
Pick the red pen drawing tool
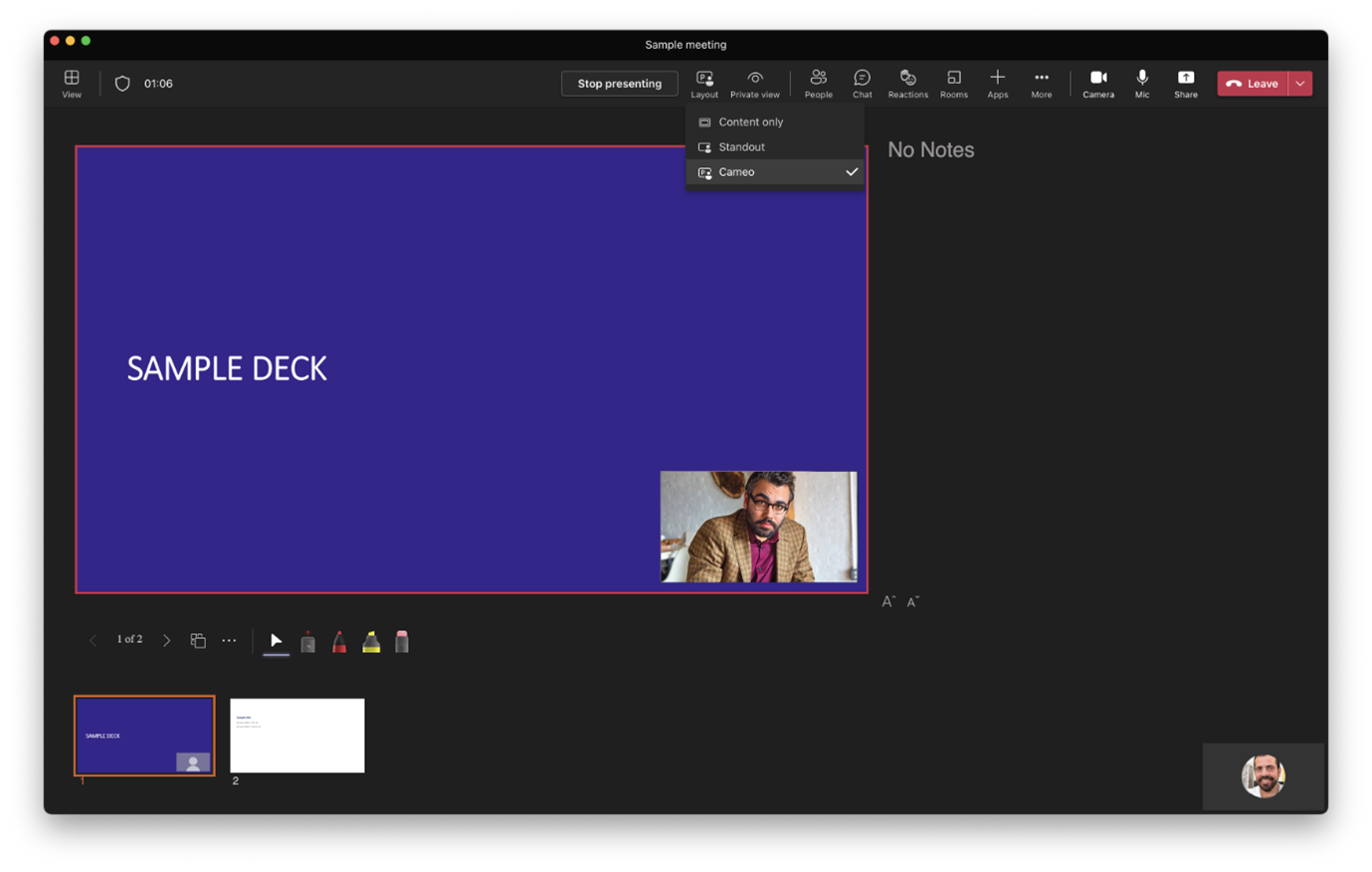[339, 641]
